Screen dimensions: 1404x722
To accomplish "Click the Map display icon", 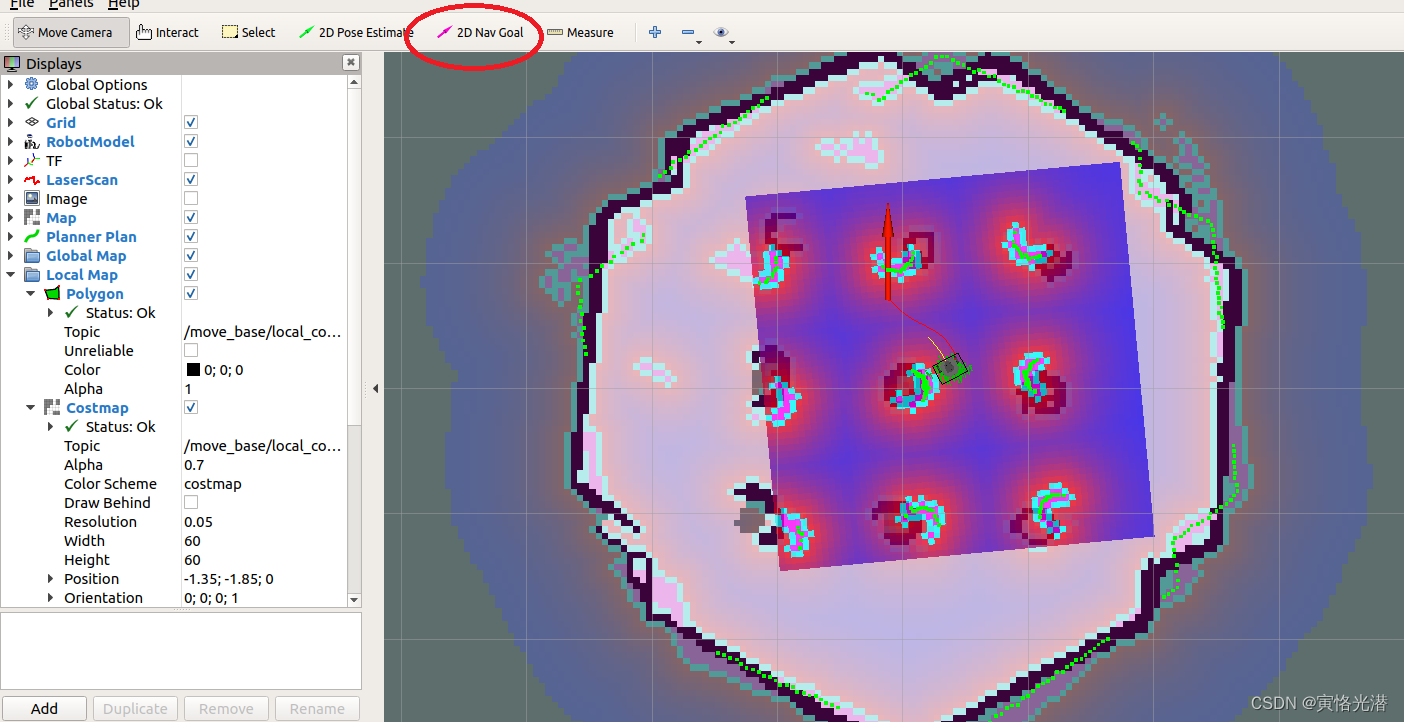I will [32, 218].
